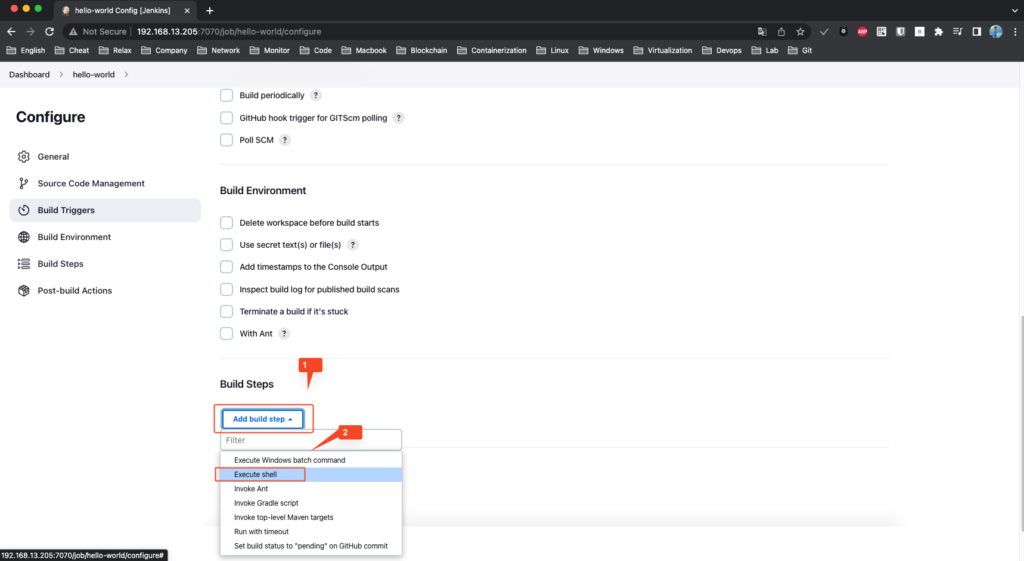Focus the build step Filter field

point(311,440)
